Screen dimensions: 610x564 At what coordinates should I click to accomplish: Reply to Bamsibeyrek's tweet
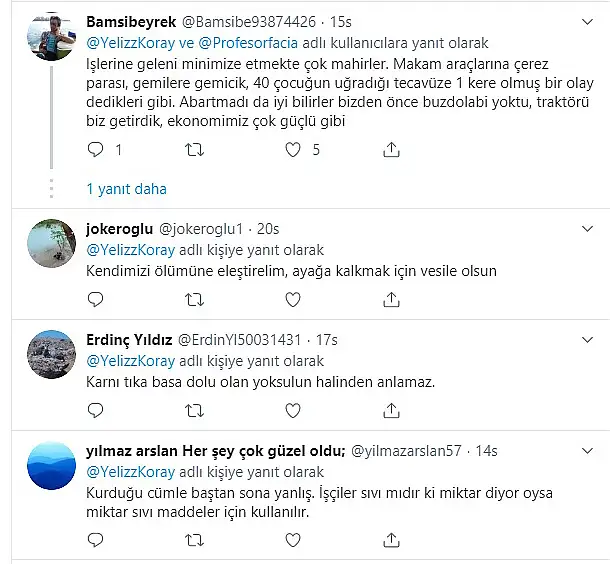click(x=95, y=150)
